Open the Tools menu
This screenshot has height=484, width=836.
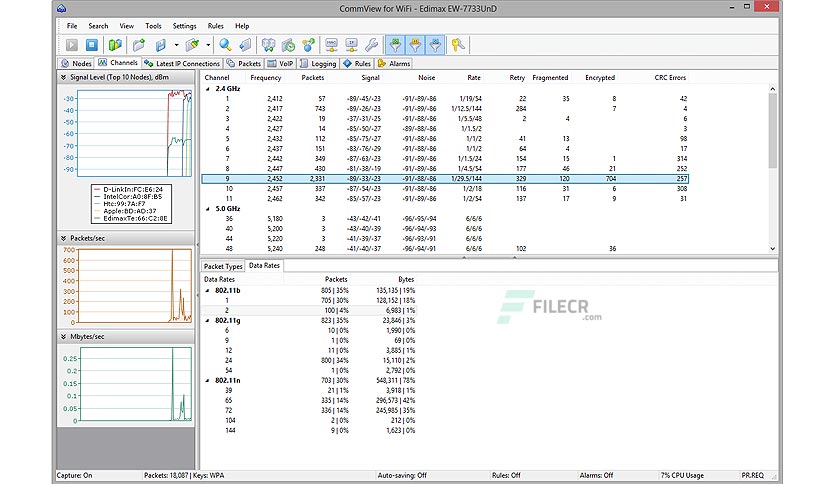click(x=153, y=26)
